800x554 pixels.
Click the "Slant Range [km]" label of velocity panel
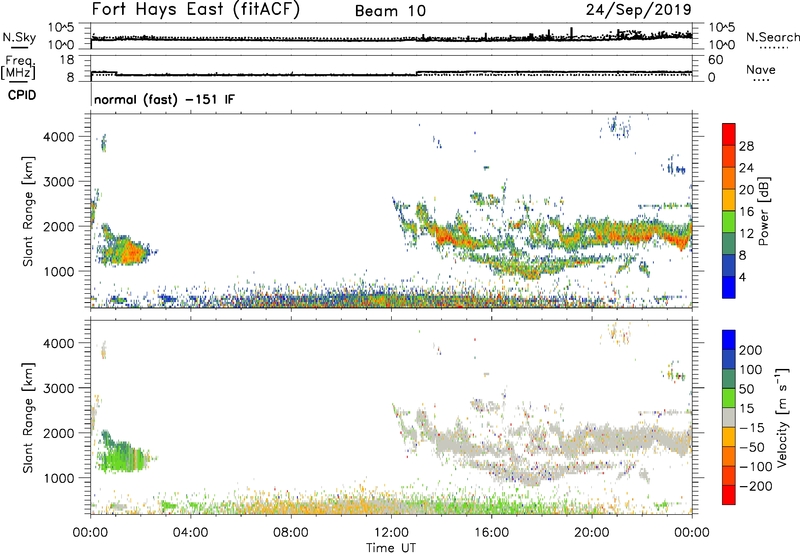point(28,418)
